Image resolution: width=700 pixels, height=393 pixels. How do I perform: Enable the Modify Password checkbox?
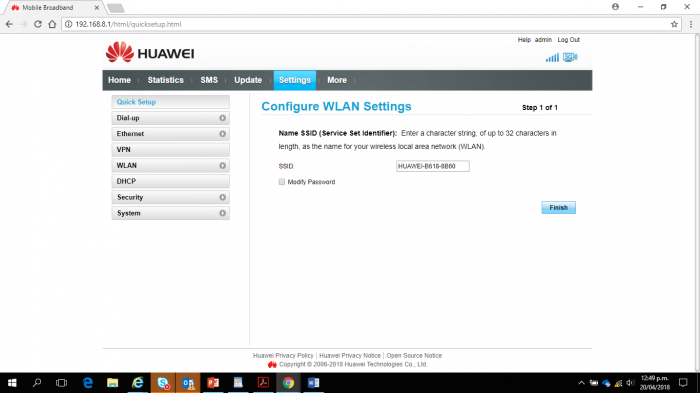pyautogui.click(x=282, y=182)
